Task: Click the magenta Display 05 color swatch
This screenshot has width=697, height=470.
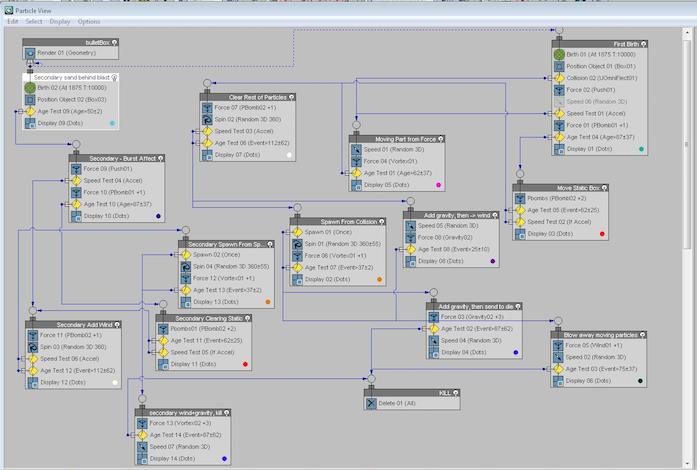Action: click(439, 185)
